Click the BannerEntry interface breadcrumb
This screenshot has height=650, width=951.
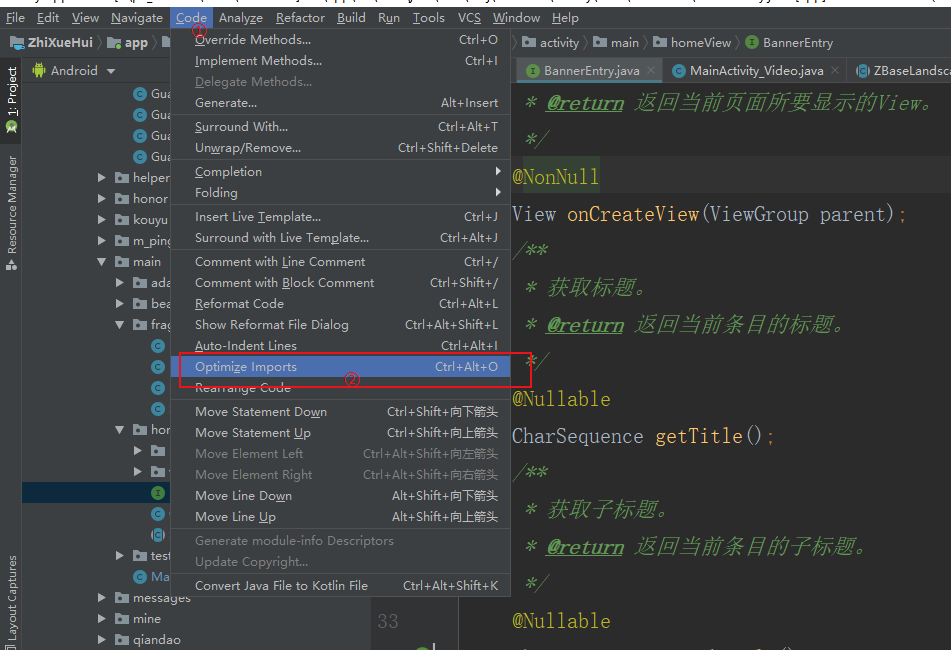pyautogui.click(x=789, y=42)
